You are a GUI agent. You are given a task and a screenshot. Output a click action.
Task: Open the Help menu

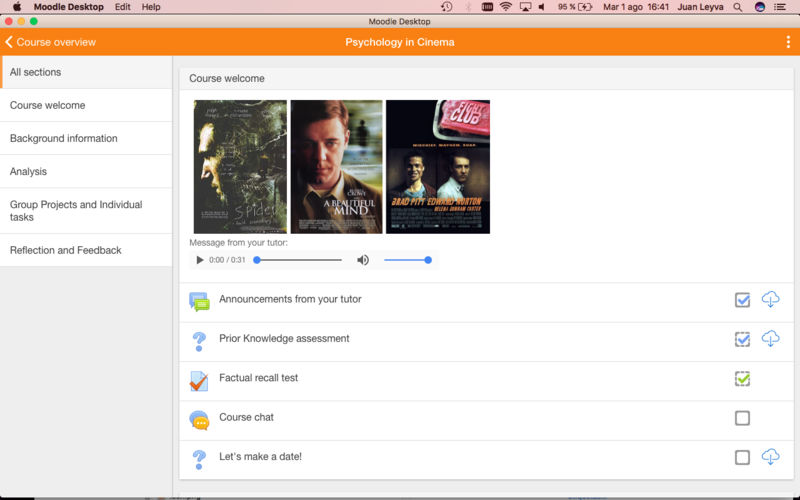tap(151, 7)
